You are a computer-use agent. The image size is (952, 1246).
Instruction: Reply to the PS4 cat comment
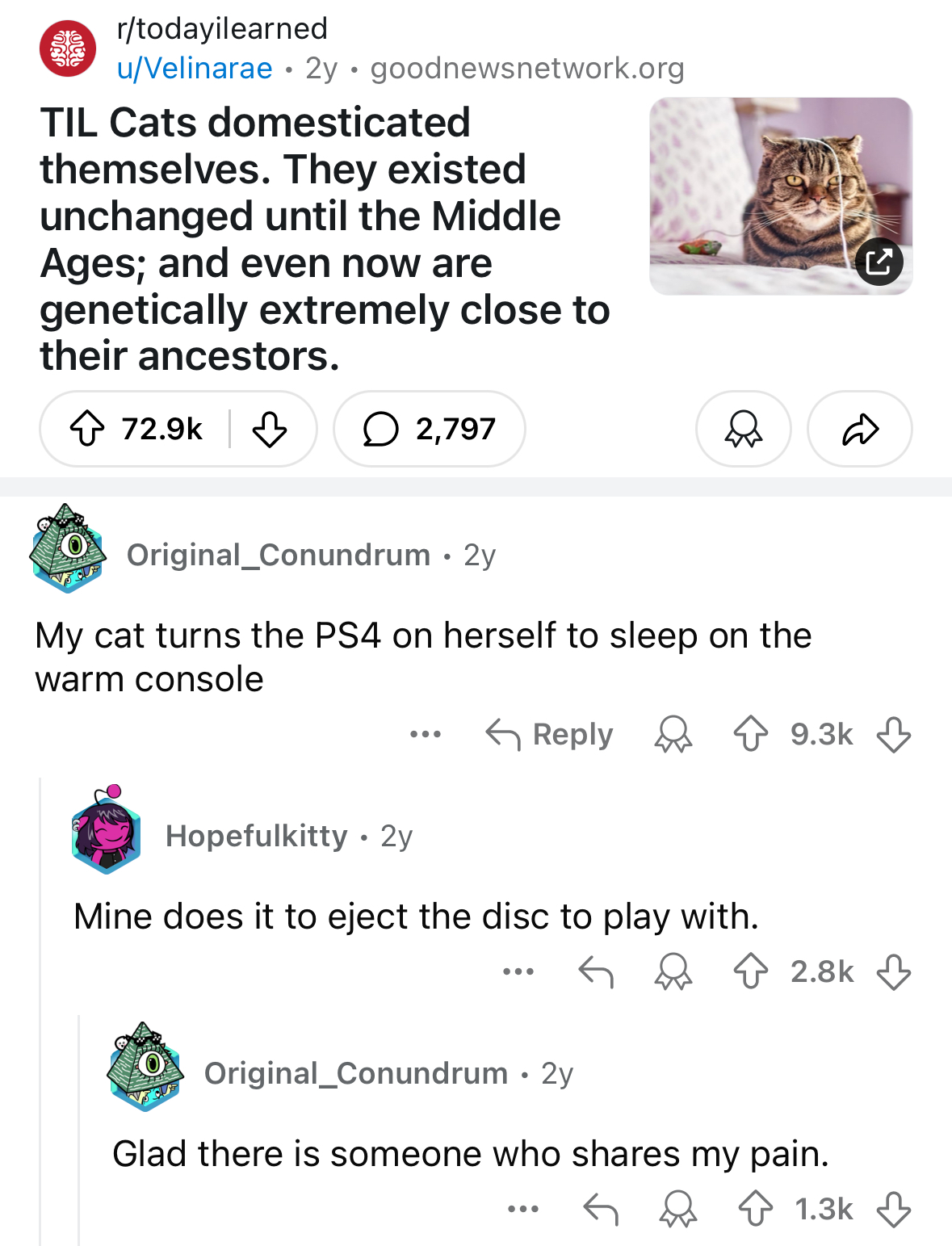550,734
